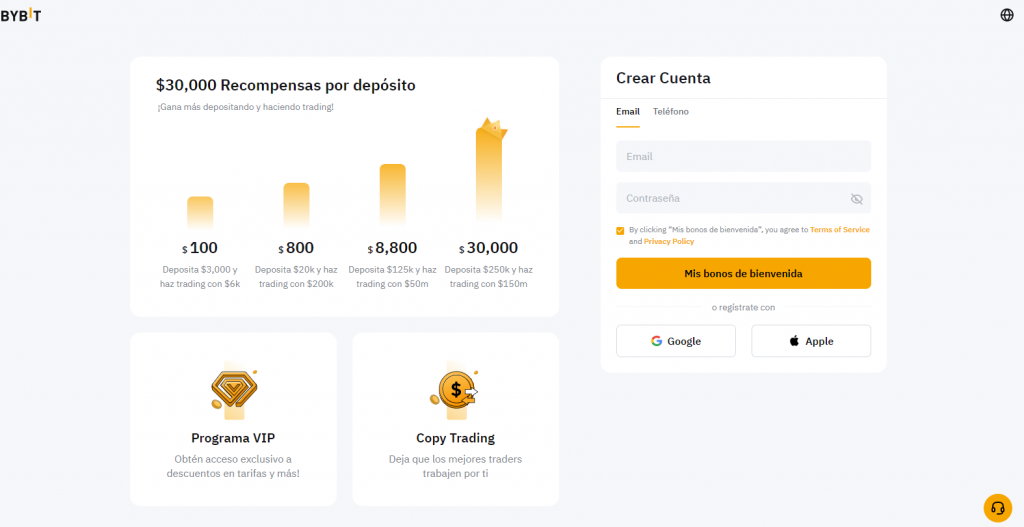Open the language globe selector
The image size is (1024, 527).
[1007, 15]
